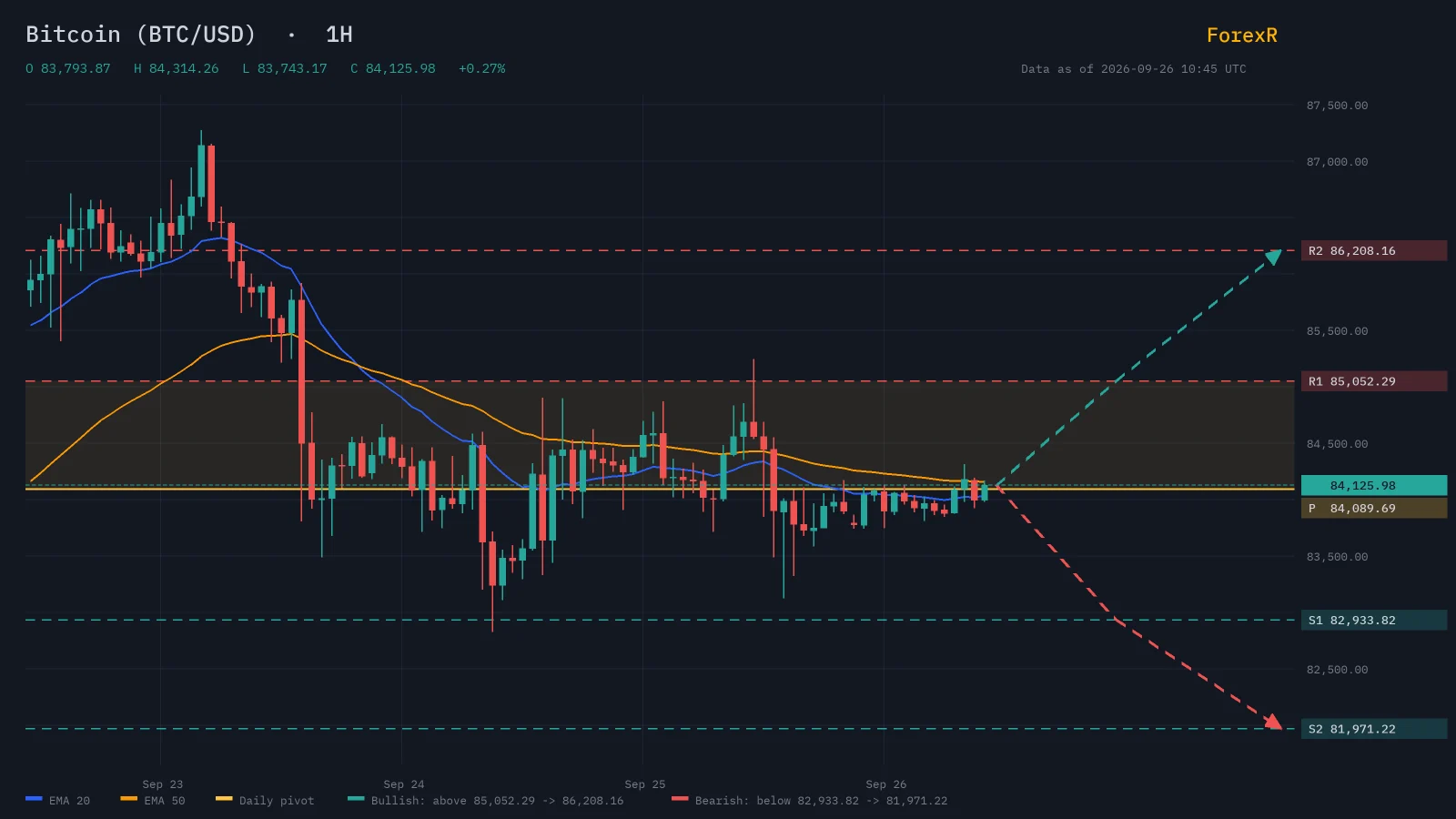Click the ForexR logo text
The image size is (1456, 819).
1241,35
